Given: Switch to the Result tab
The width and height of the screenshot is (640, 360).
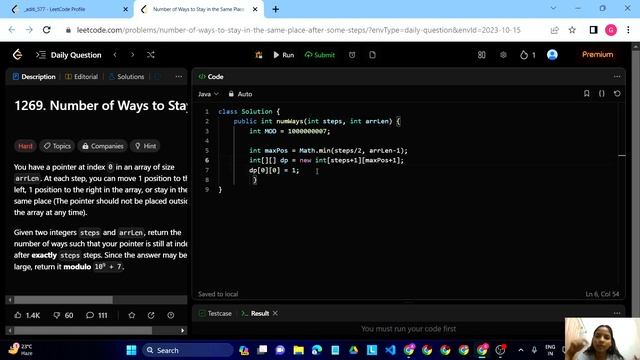Looking at the screenshot, I should point(255,313).
